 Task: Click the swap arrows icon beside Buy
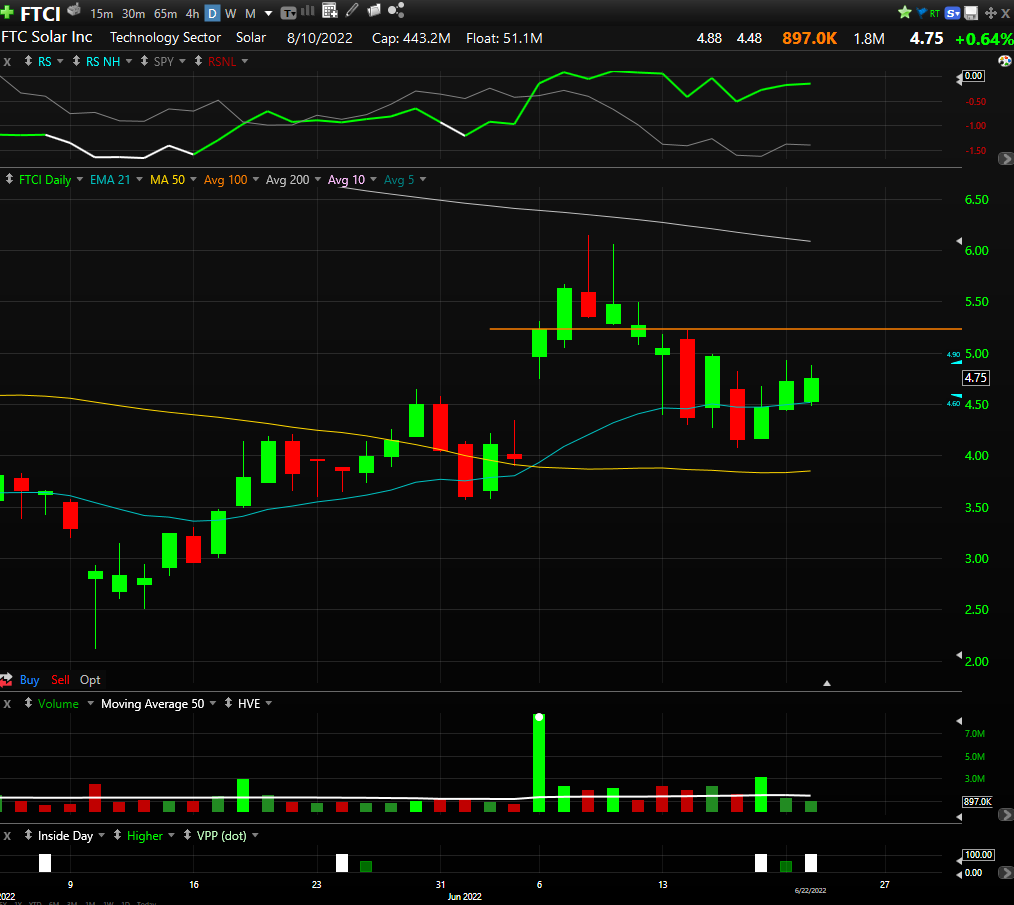[6, 679]
